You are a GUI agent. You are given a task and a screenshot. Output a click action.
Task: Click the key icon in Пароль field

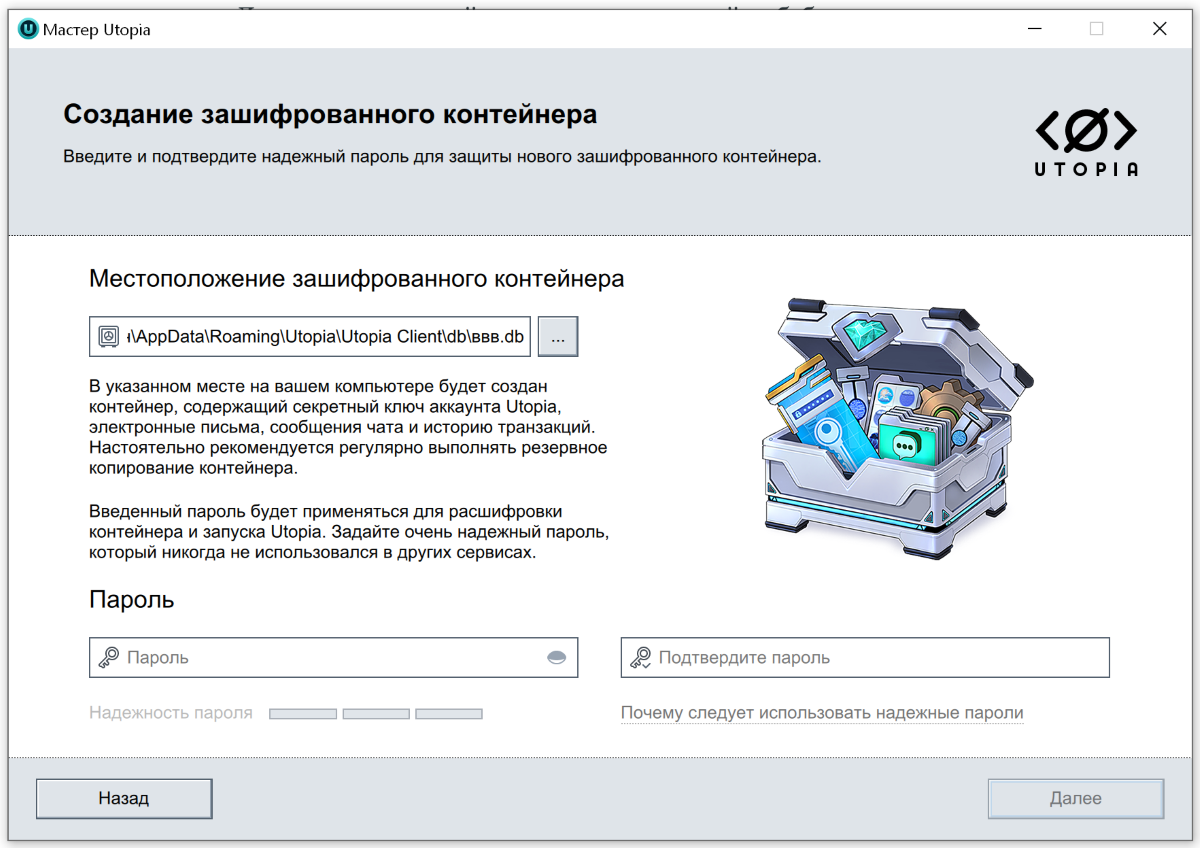click(108, 658)
